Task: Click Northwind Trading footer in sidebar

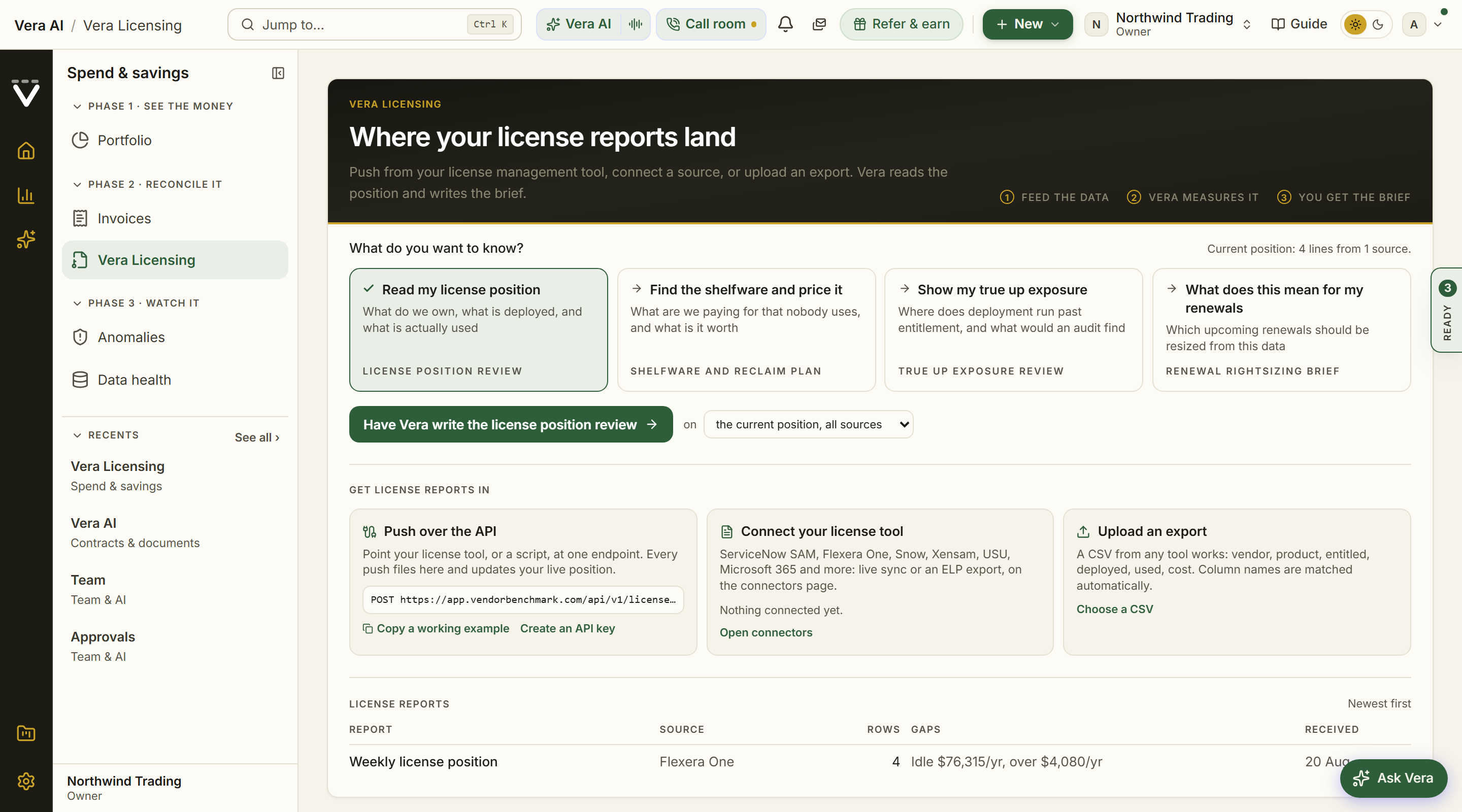Action: [x=175, y=788]
